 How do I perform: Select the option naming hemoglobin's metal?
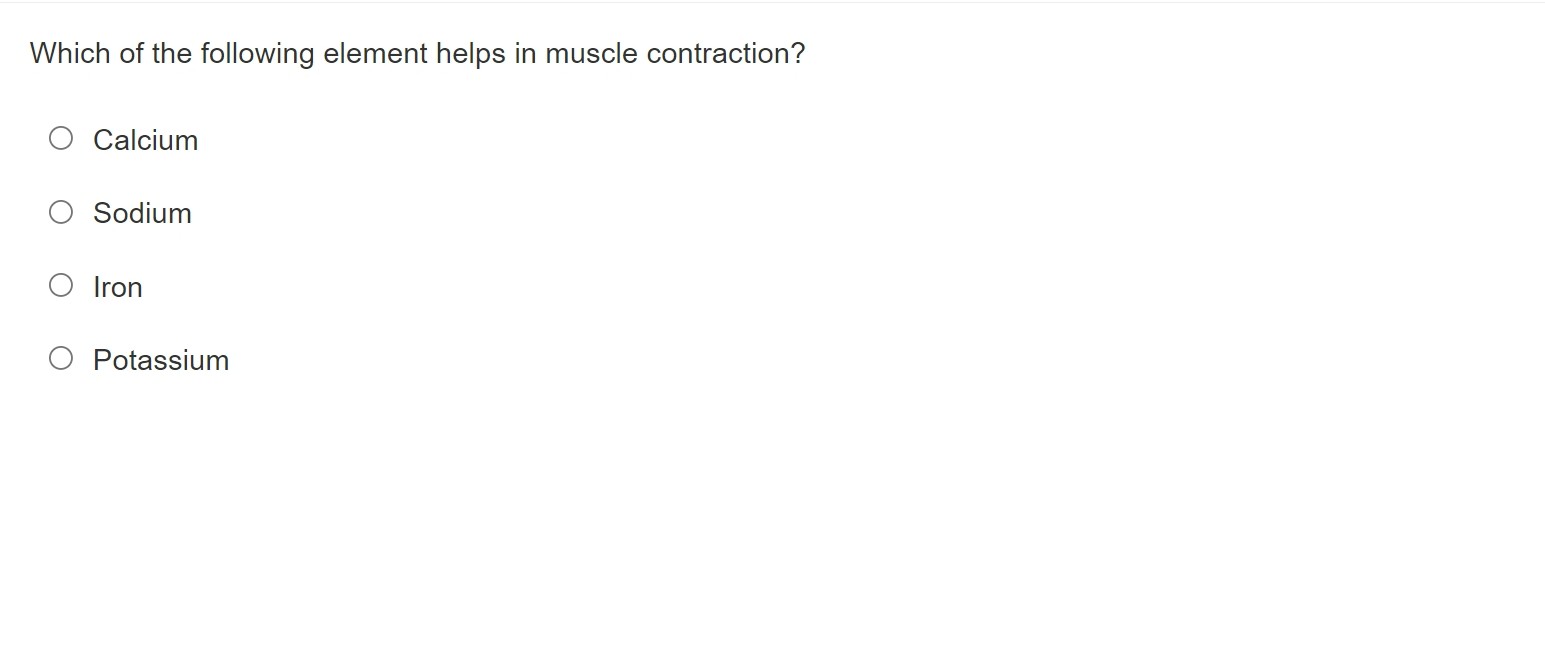pyautogui.click(x=61, y=285)
